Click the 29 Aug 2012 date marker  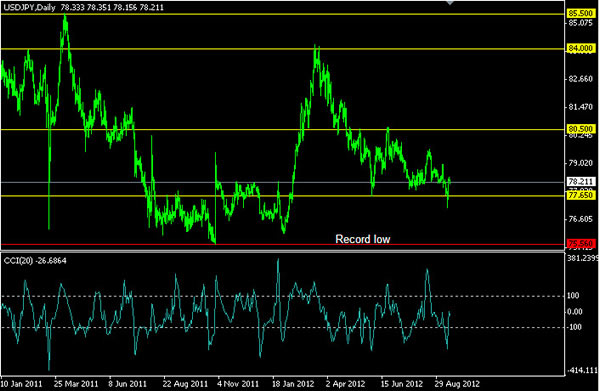(x=457, y=384)
